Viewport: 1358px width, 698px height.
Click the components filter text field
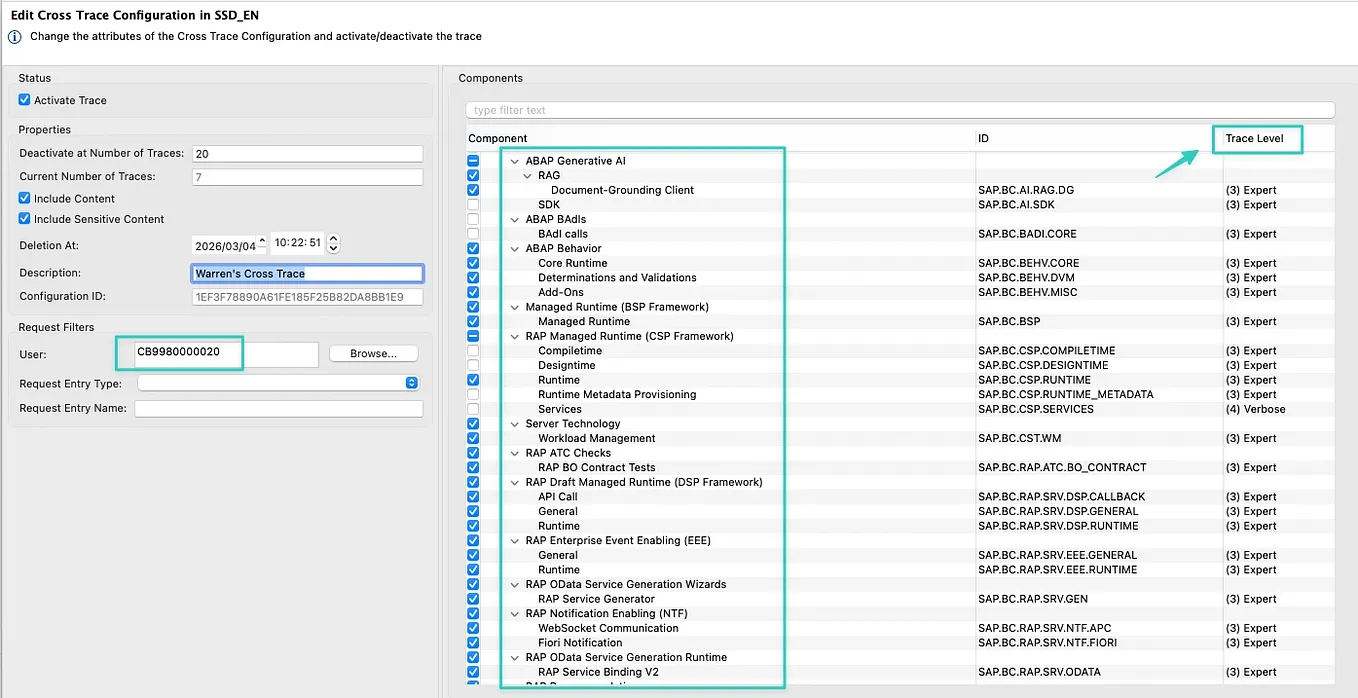click(900, 110)
